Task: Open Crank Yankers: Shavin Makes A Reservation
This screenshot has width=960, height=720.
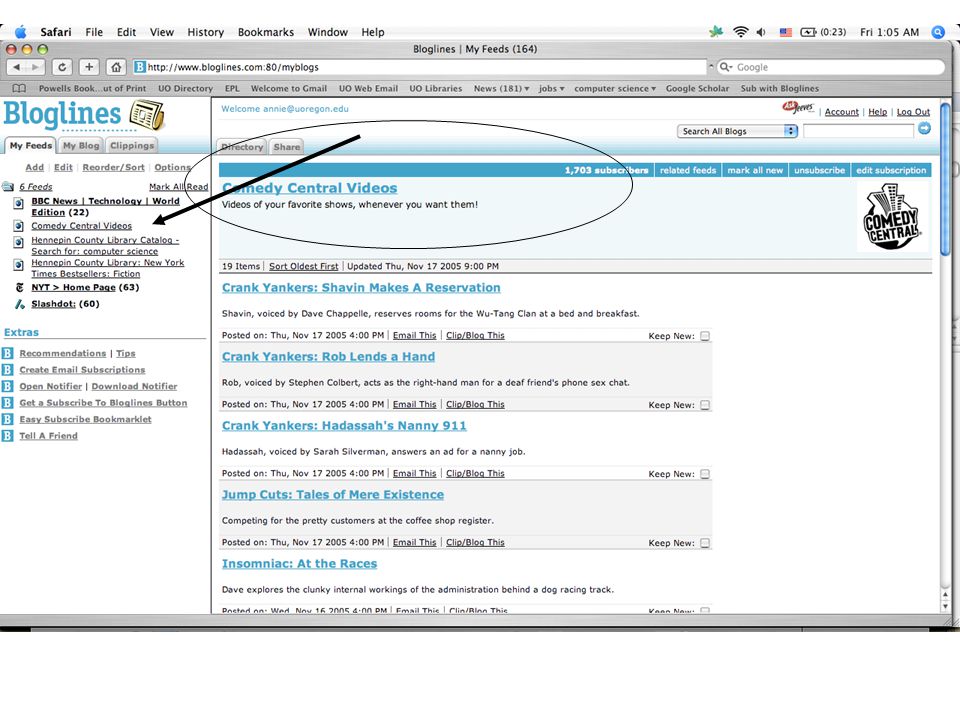Action: coord(361,288)
